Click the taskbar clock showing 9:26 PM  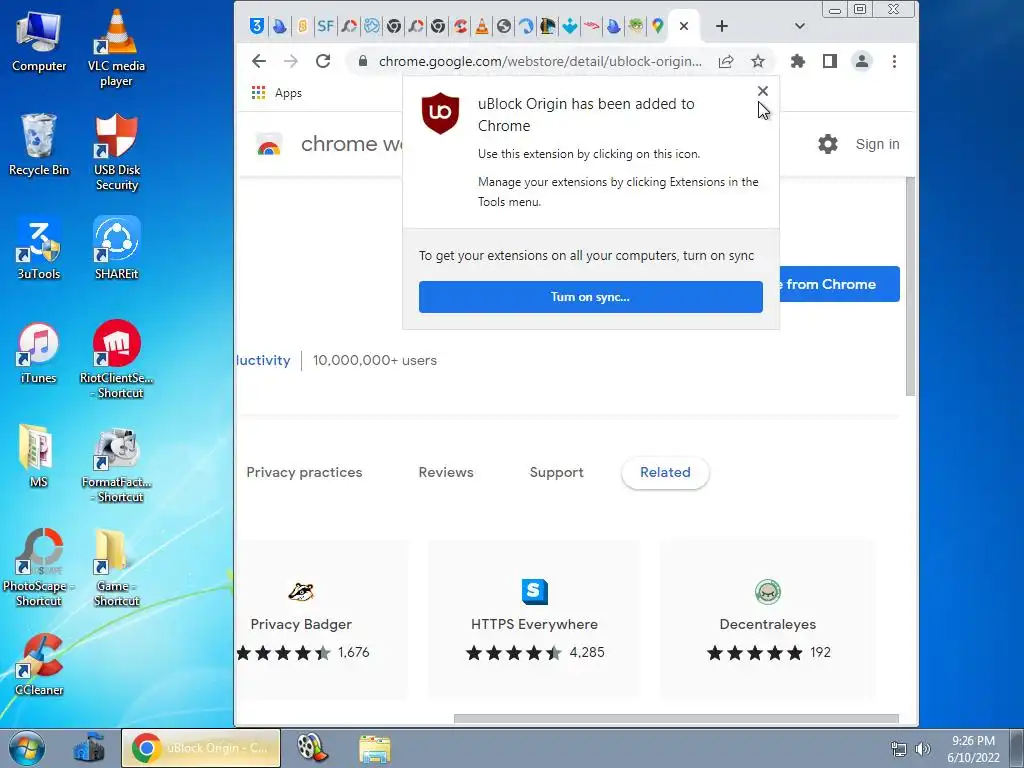[973, 749]
